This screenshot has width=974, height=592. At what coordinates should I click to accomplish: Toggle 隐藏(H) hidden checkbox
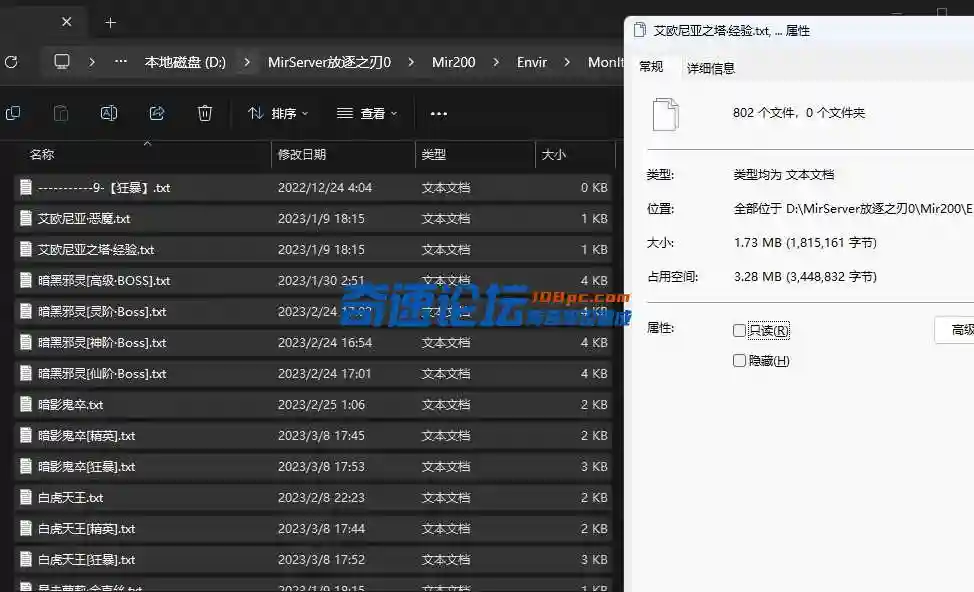pos(739,361)
